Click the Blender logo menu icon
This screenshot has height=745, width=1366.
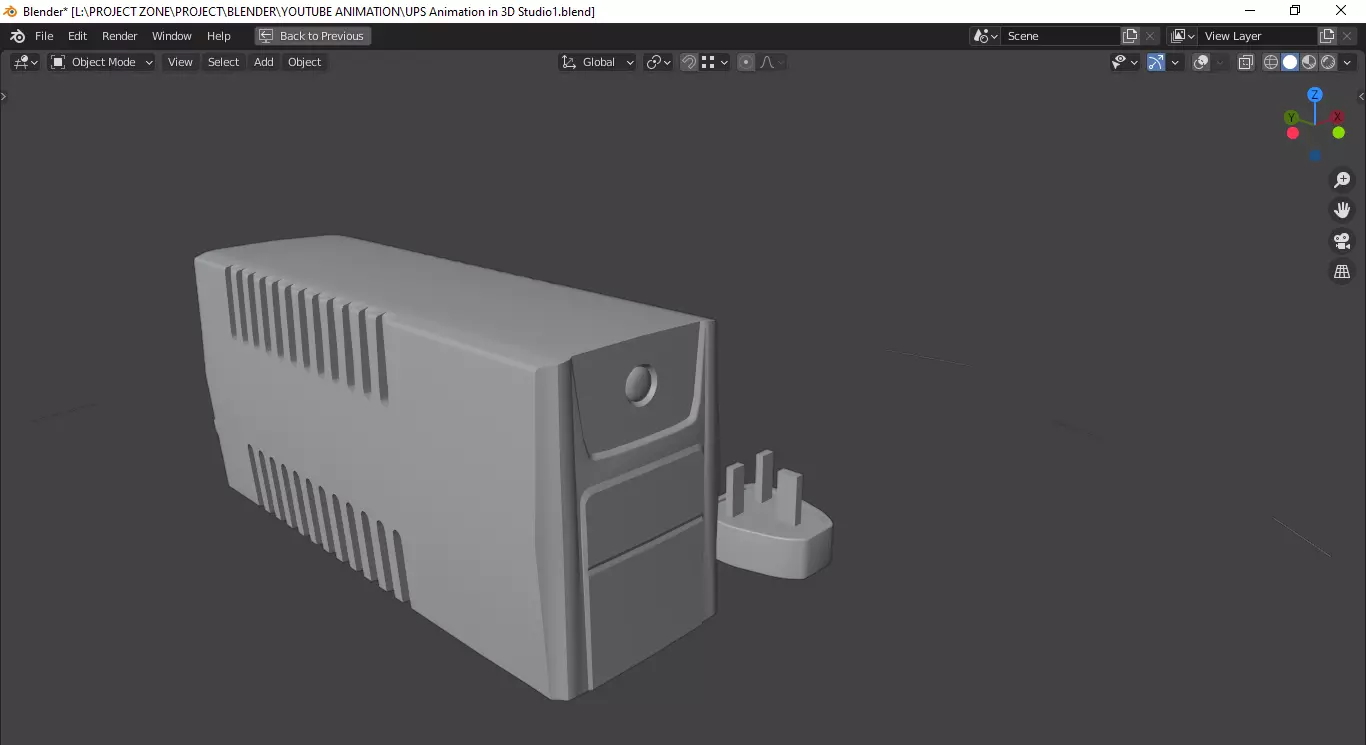(17, 36)
